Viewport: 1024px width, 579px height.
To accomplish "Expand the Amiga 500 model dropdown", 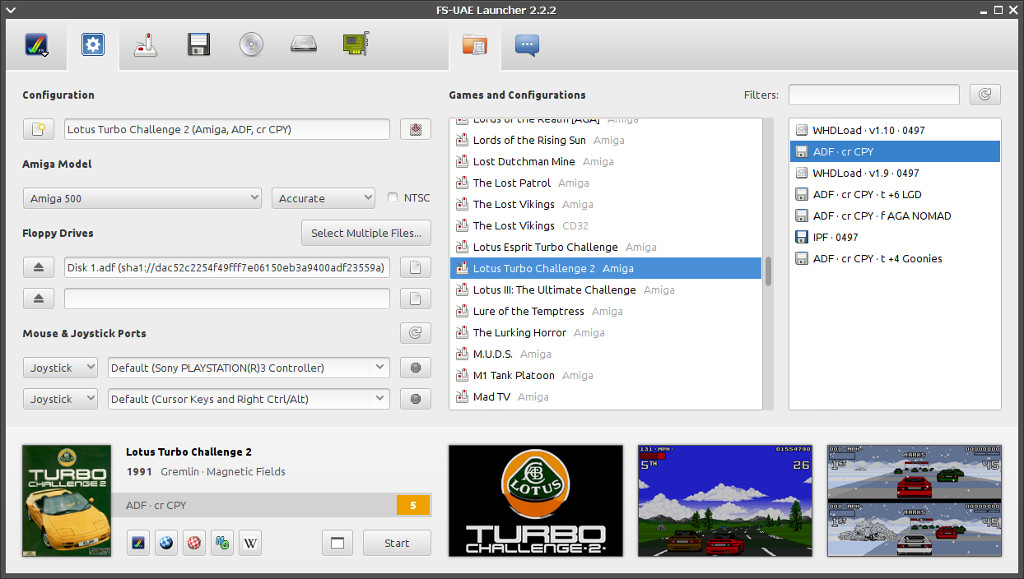I will click(x=142, y=198).
